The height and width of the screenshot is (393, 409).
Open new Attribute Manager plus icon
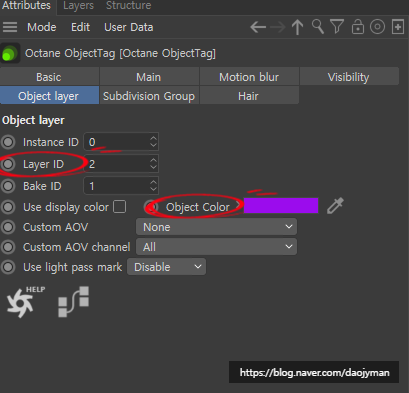(398, 27)
